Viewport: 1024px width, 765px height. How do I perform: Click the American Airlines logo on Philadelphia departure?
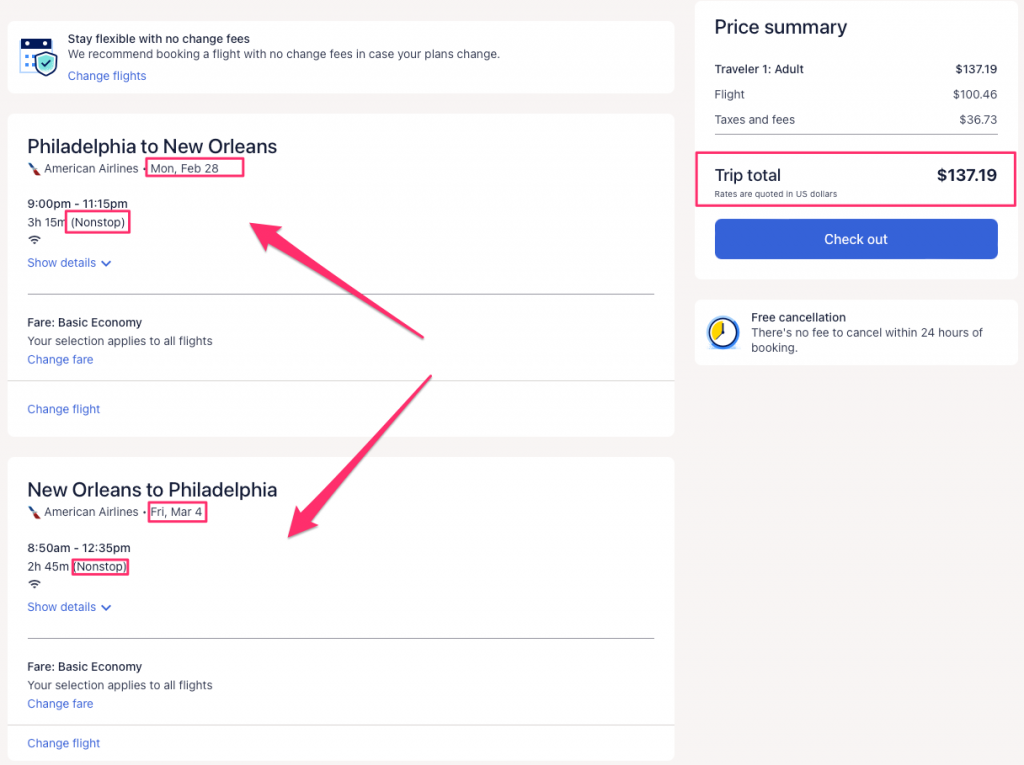click(x=34, y=168)
